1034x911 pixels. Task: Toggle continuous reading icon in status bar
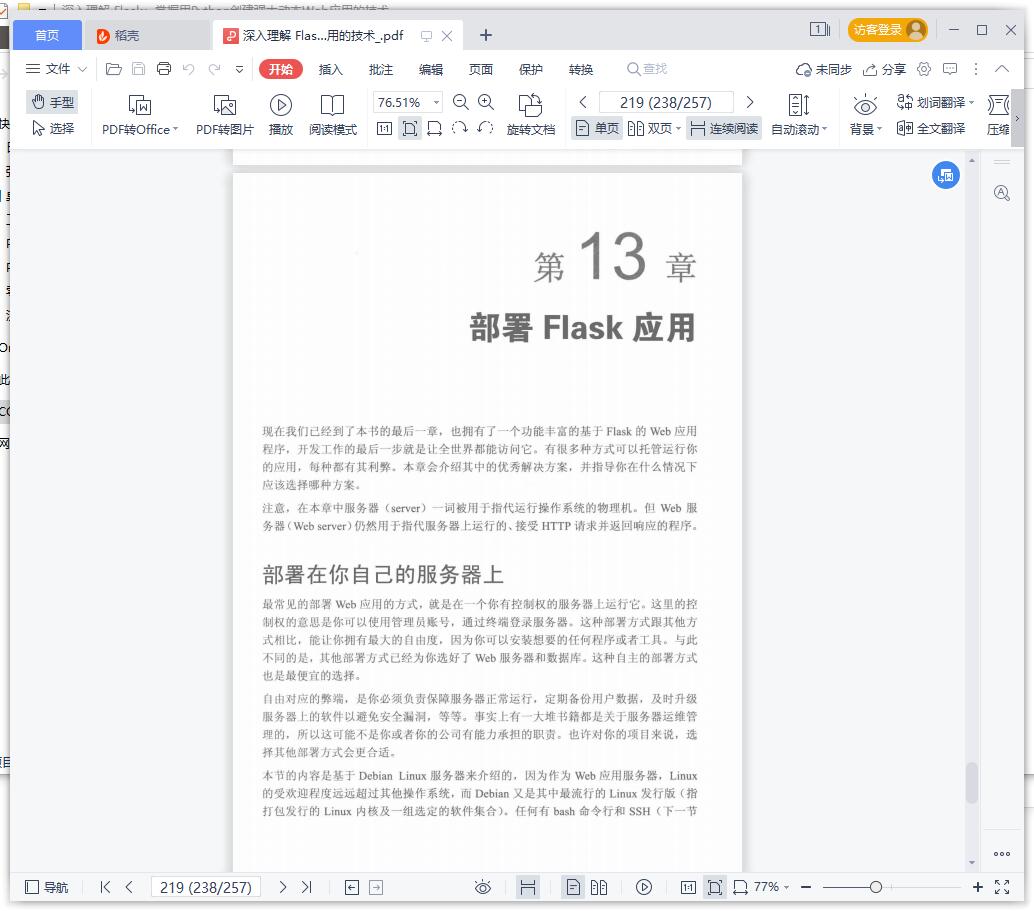click(x=528, y=887)
